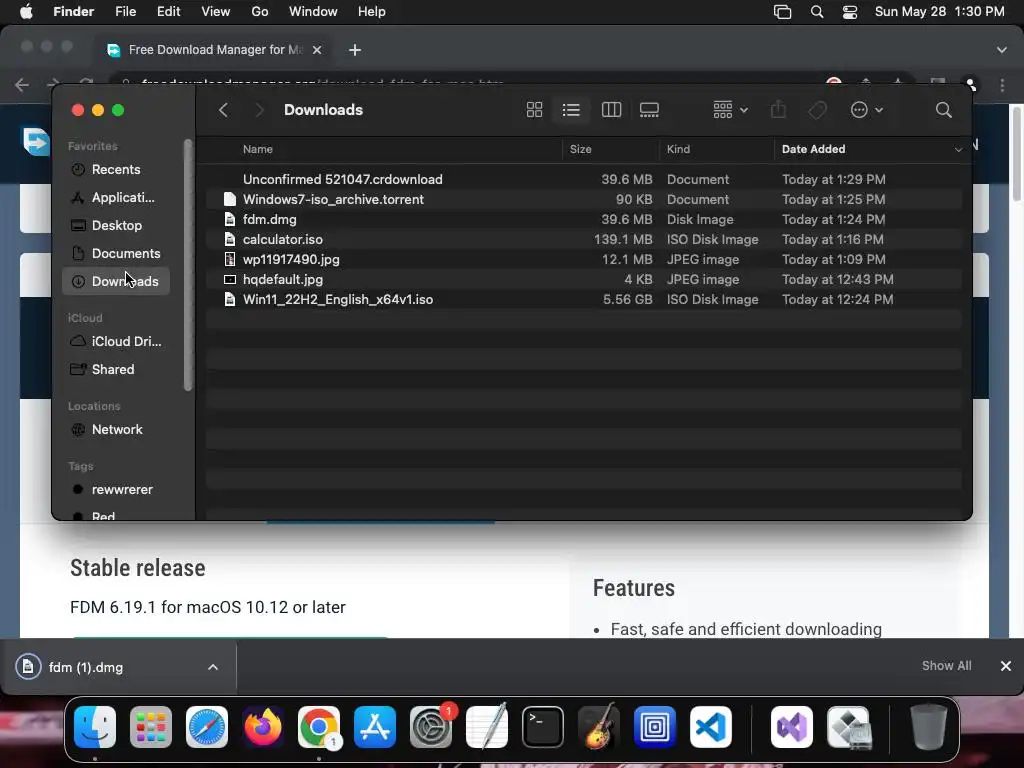The width and height of the screenshot is (1024, 768).
Task: Click the Finder share button
Action: [x=778, y=110]
